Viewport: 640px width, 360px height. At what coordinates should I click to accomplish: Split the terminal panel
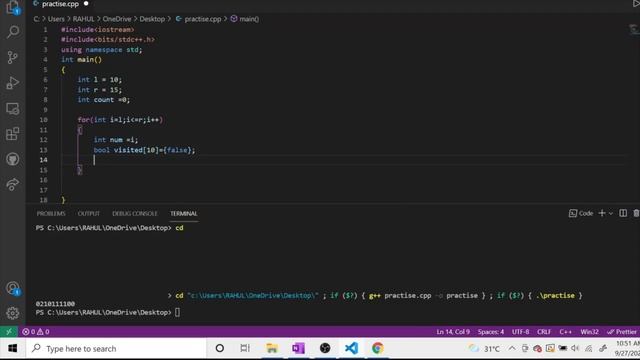coord(623,213)
